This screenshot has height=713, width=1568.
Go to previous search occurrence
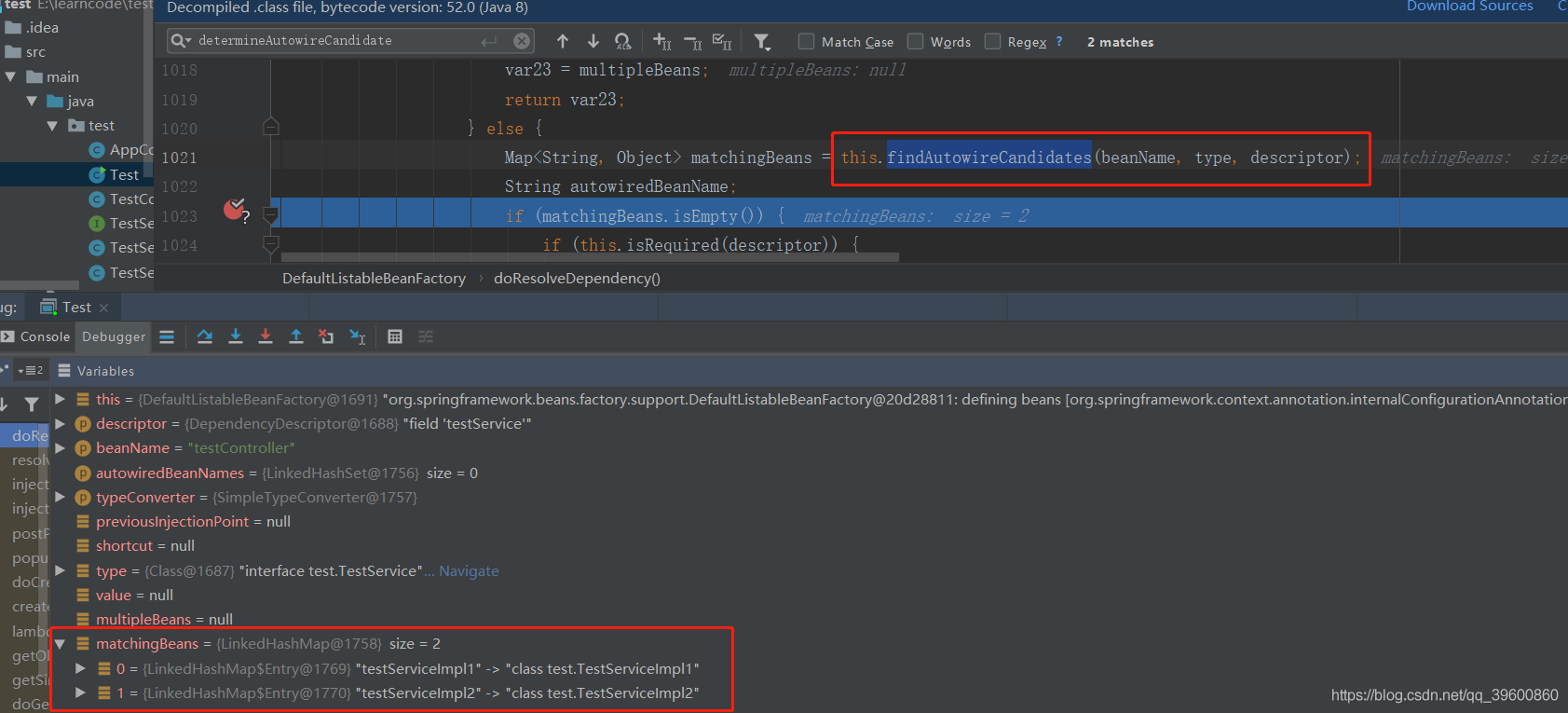click(x=563, y=41)
